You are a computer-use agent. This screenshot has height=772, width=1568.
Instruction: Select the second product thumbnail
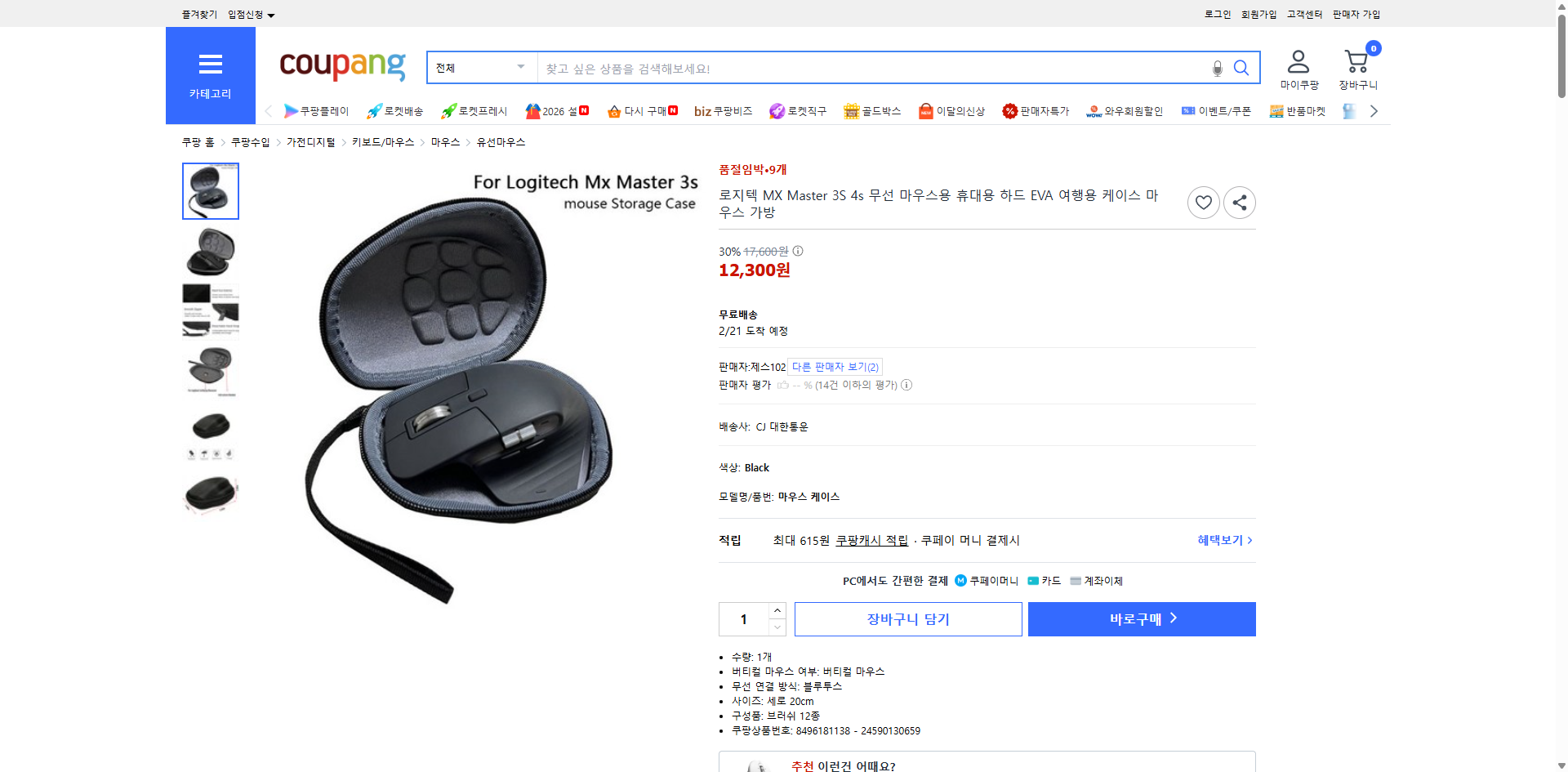[210, 252]
